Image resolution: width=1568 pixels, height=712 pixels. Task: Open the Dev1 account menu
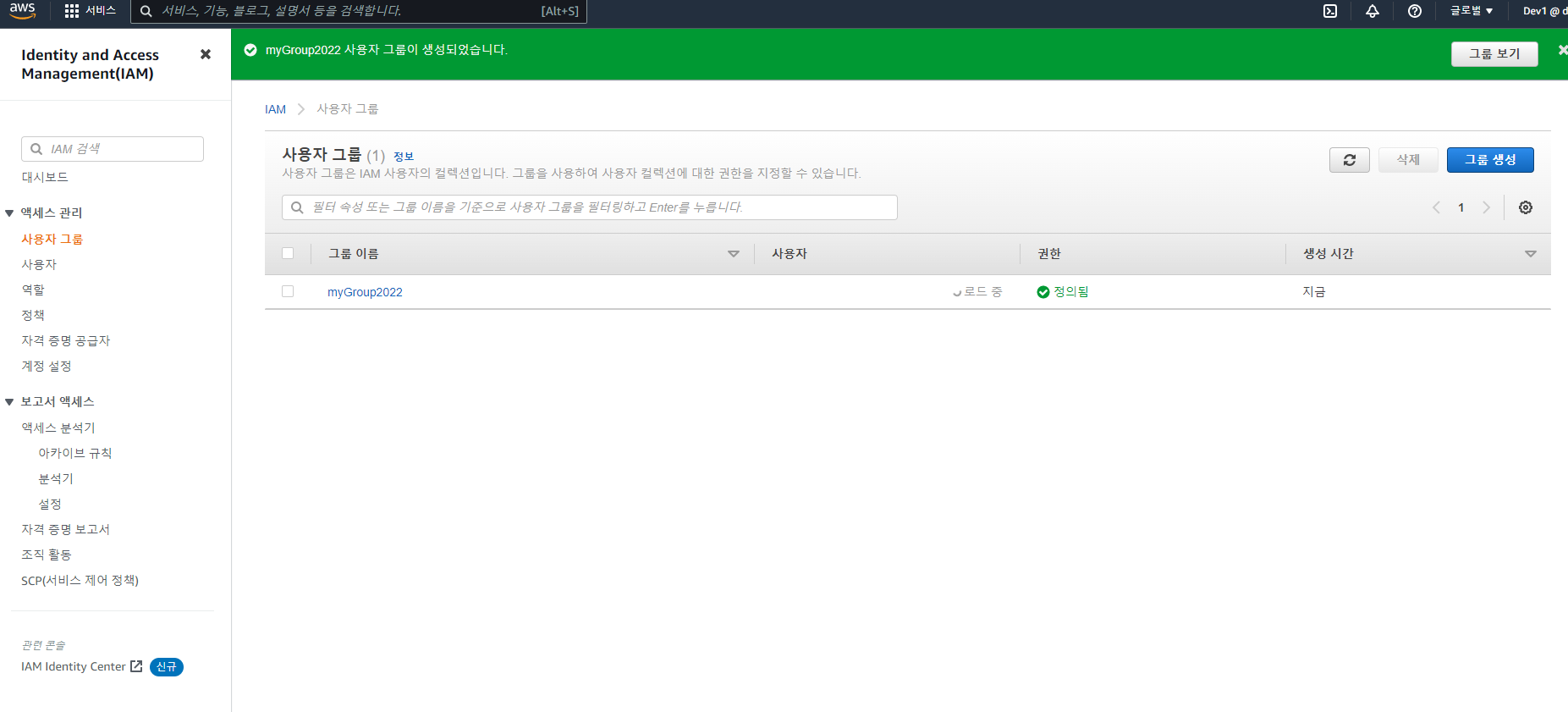point(1545,11)
